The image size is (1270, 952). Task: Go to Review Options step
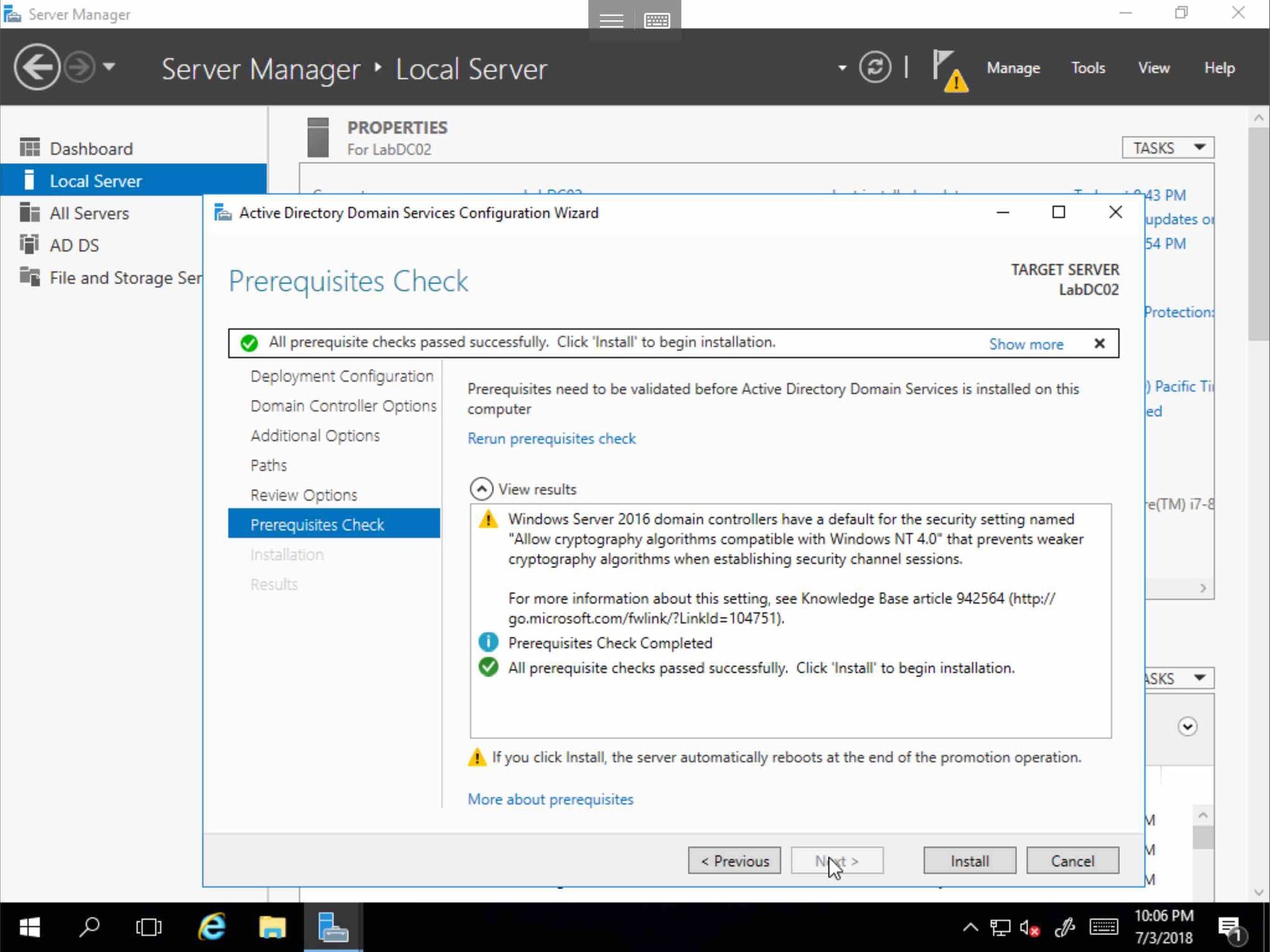(x=304, y=495)
